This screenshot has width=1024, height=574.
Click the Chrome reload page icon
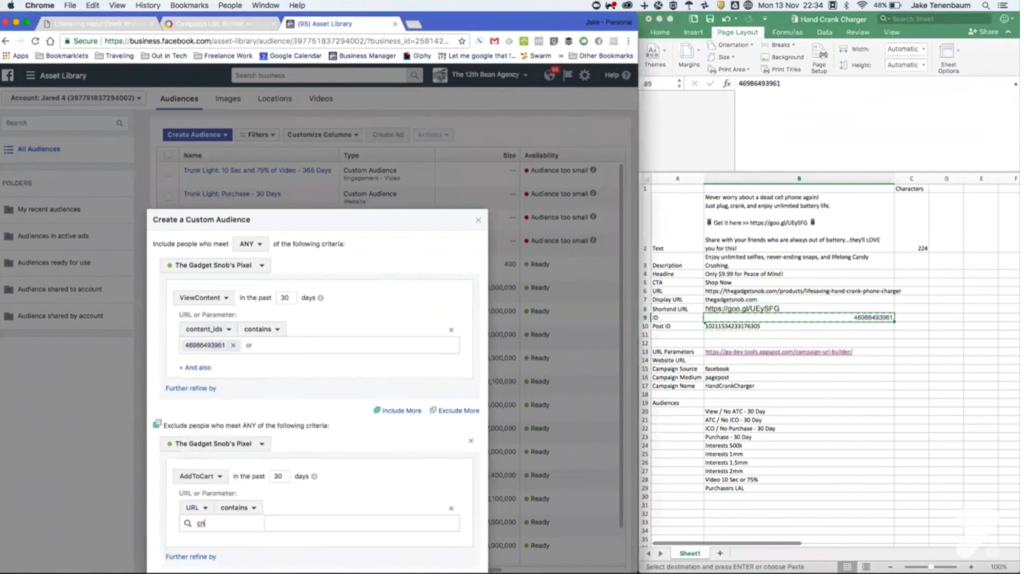[x=35, y=40]
